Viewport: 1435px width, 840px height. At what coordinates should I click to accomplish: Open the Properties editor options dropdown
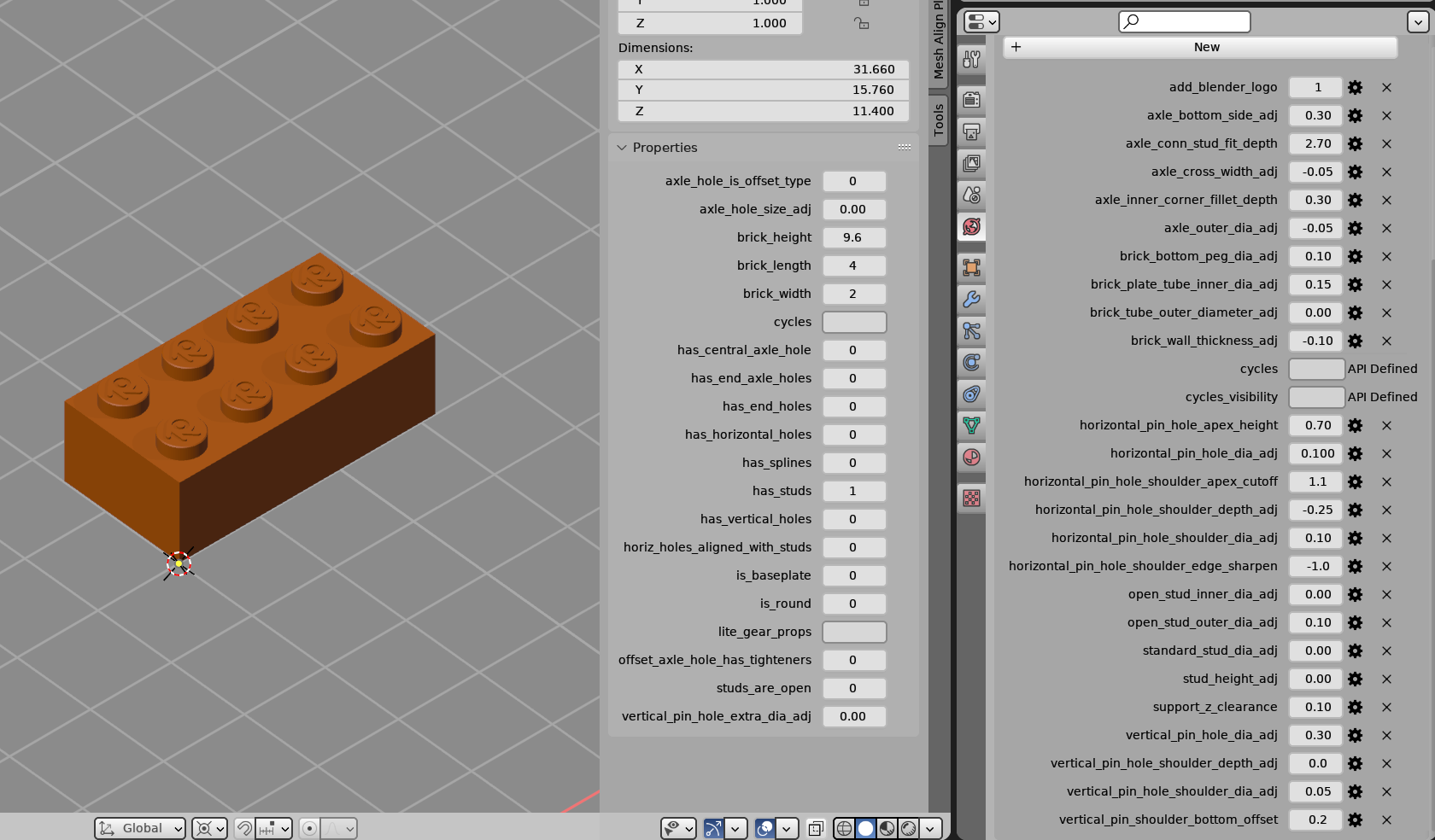click(1418, 21)
